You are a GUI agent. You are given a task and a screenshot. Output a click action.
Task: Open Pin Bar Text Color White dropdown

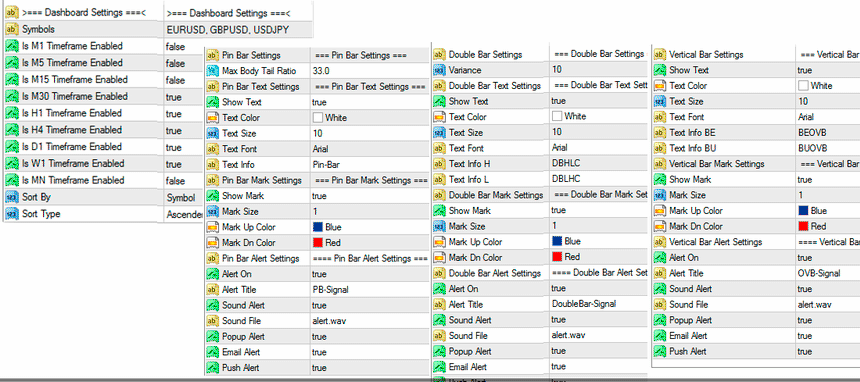point(370,118)
